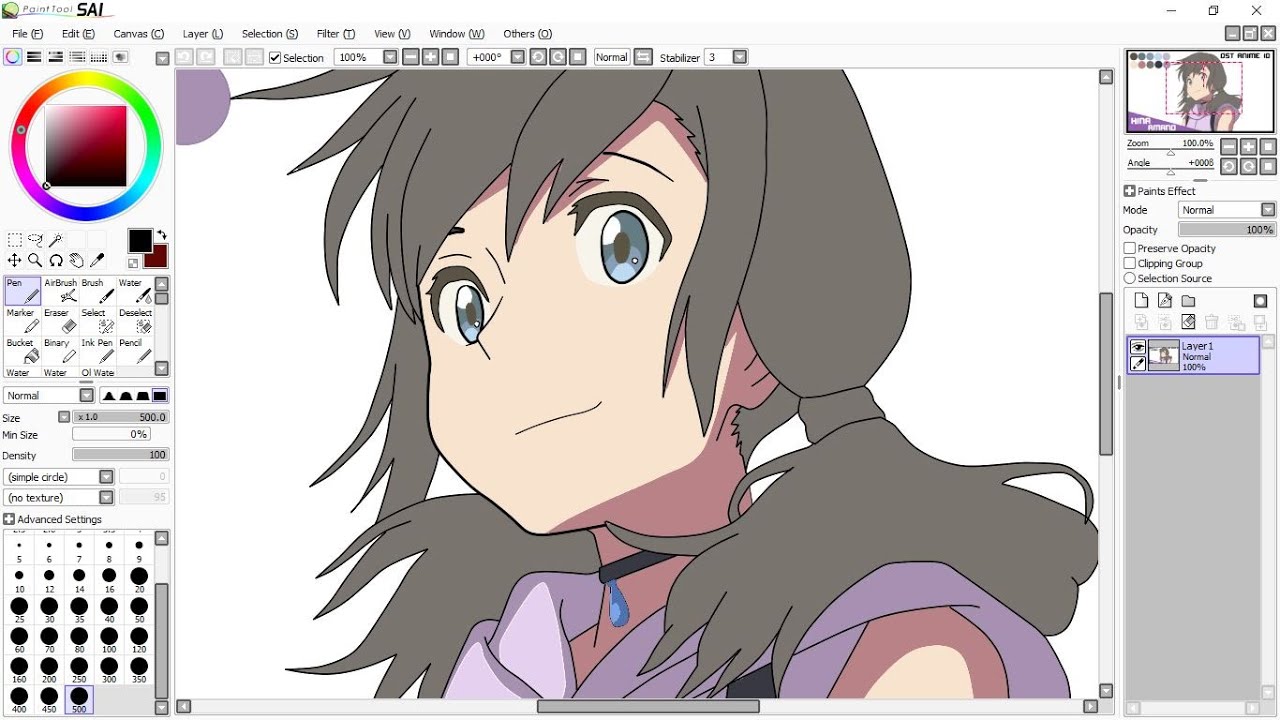Flip the canvas view horizontally
This screenshot has height=720, width=1280.
[643, 57]
